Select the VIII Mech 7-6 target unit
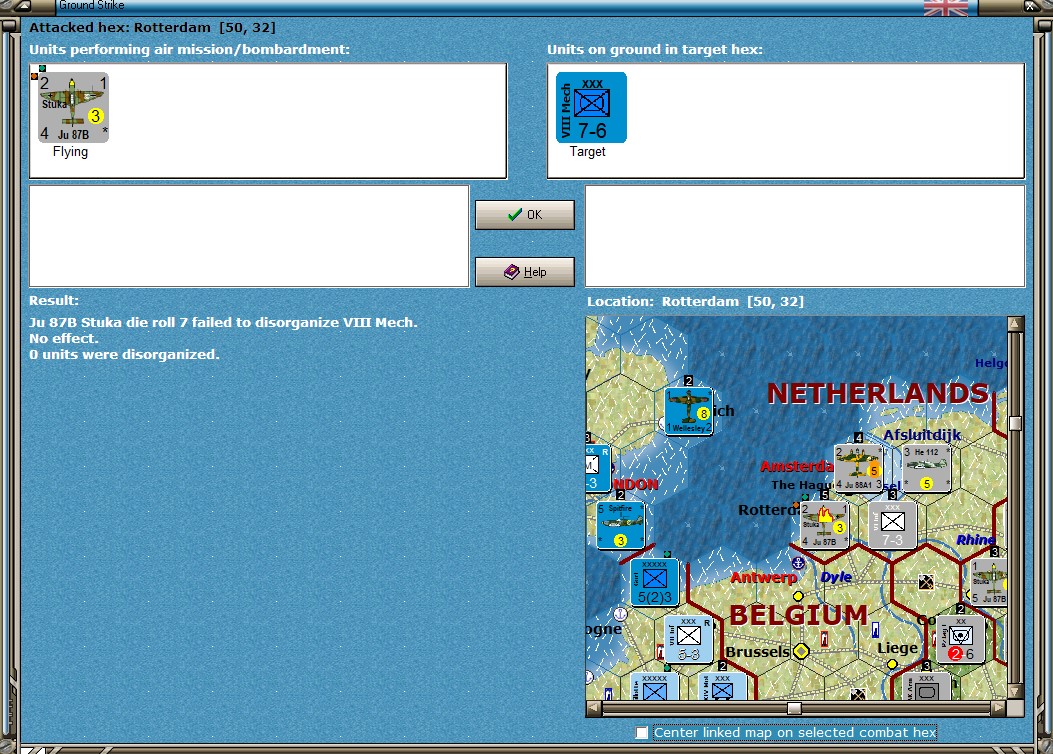1053x754 pixels. click(x=591, y=107)
